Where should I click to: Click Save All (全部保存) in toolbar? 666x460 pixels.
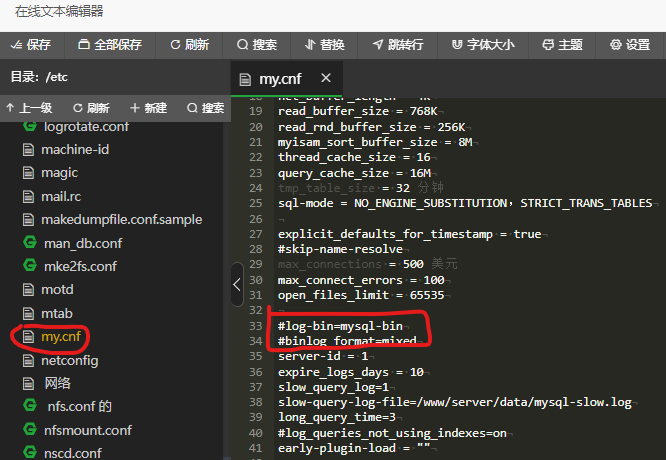[108, 45]
